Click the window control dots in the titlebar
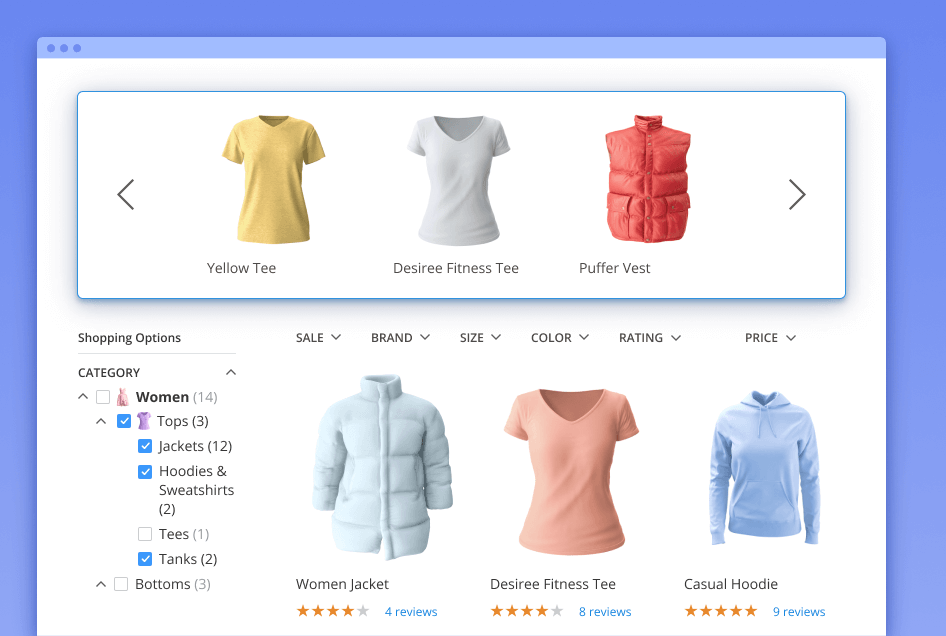This screenshot has width=946, height=636. (x=63, y=46)
